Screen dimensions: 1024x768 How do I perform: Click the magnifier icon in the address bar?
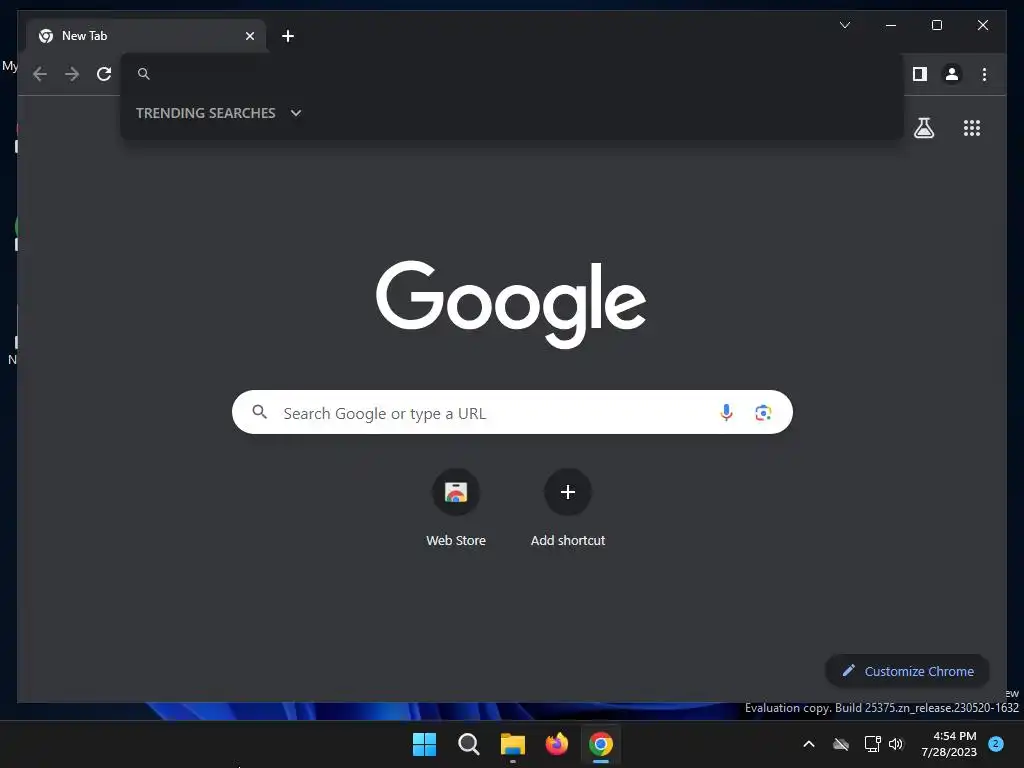click(144, 74)
